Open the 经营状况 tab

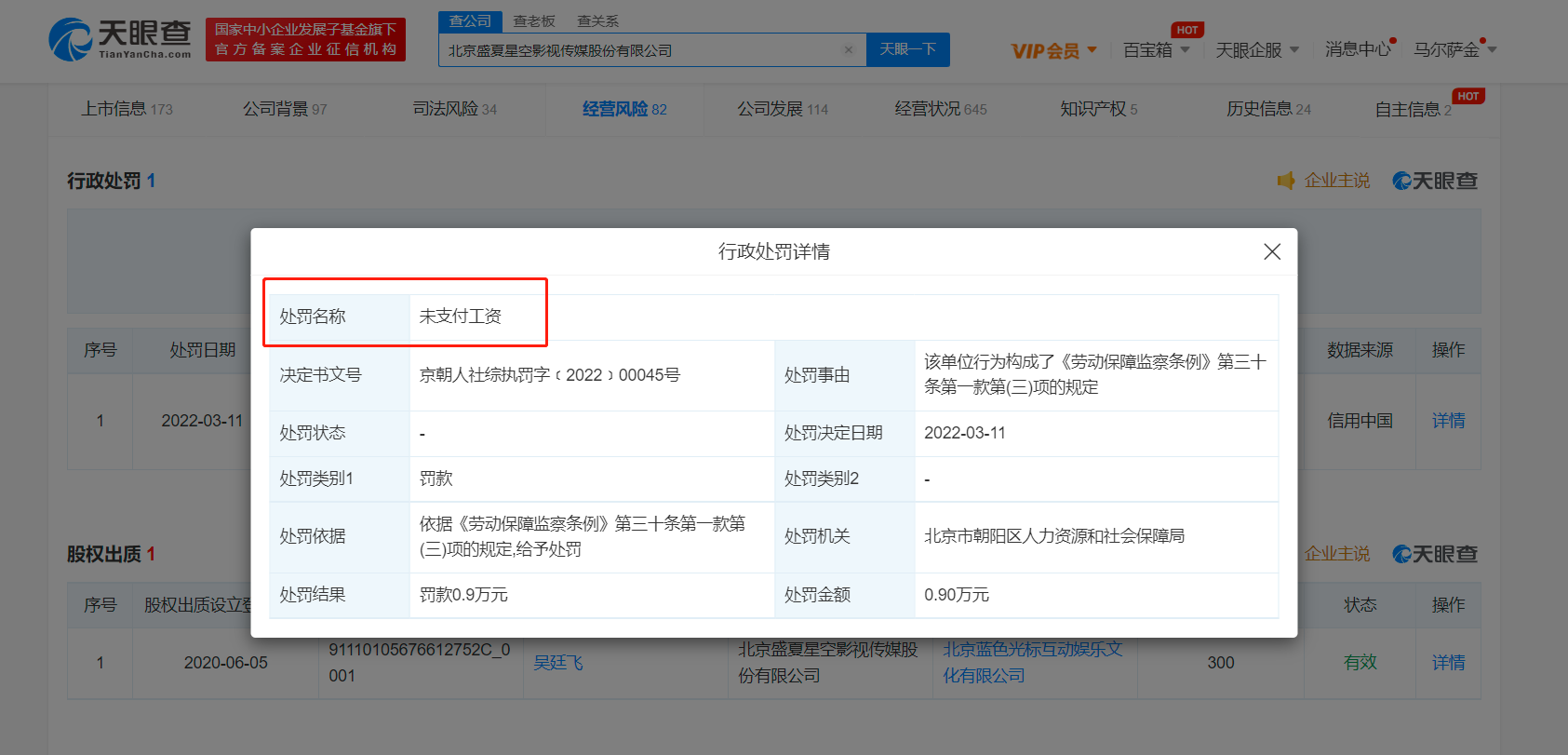(940, 109)
